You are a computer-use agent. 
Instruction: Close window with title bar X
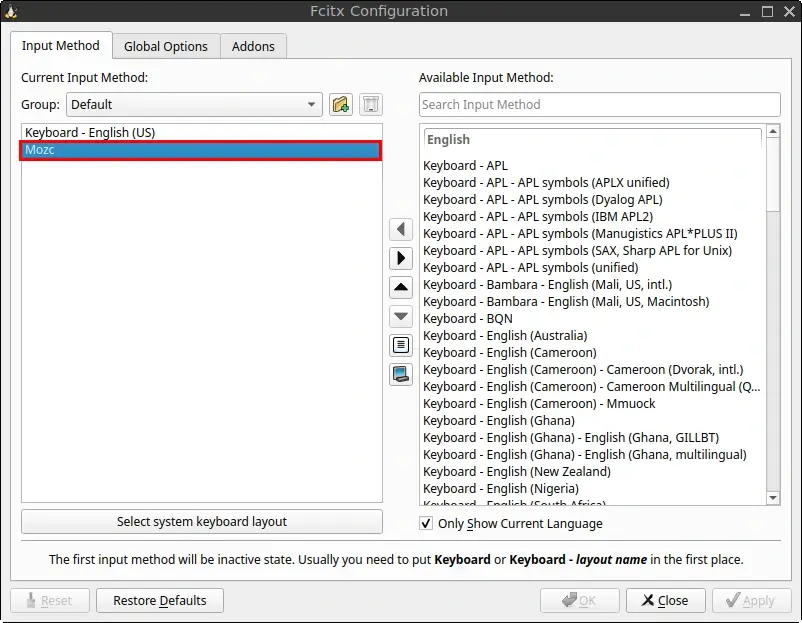click(789, 11)
